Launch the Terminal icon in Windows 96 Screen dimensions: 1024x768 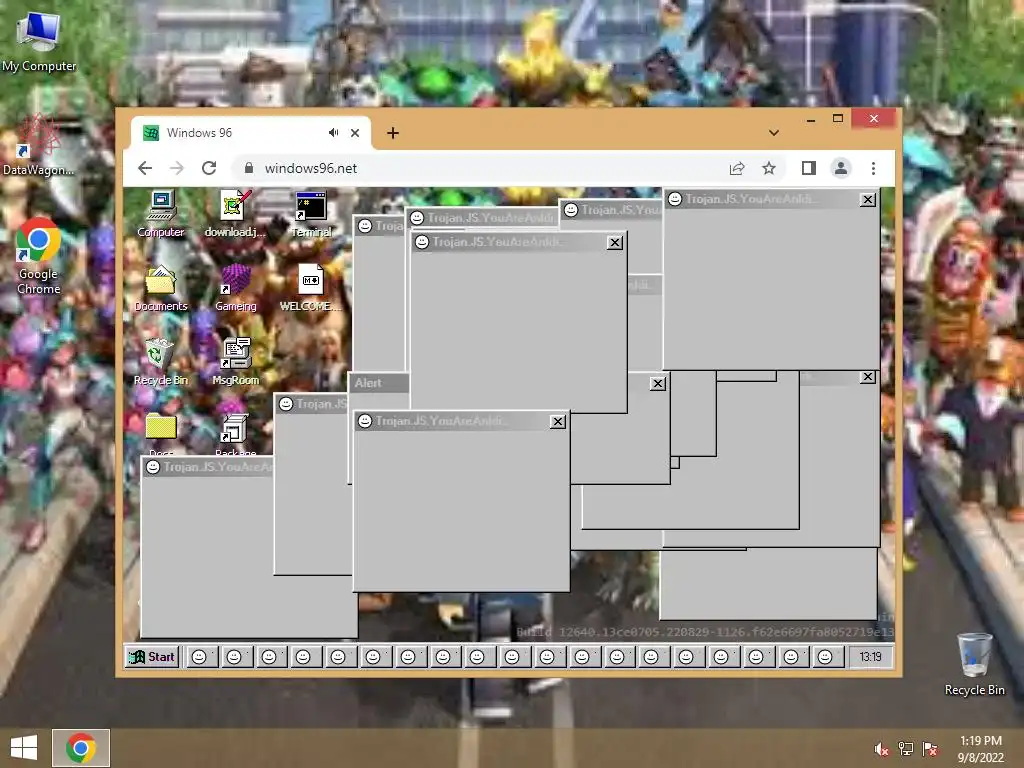(x=311, y=214)
